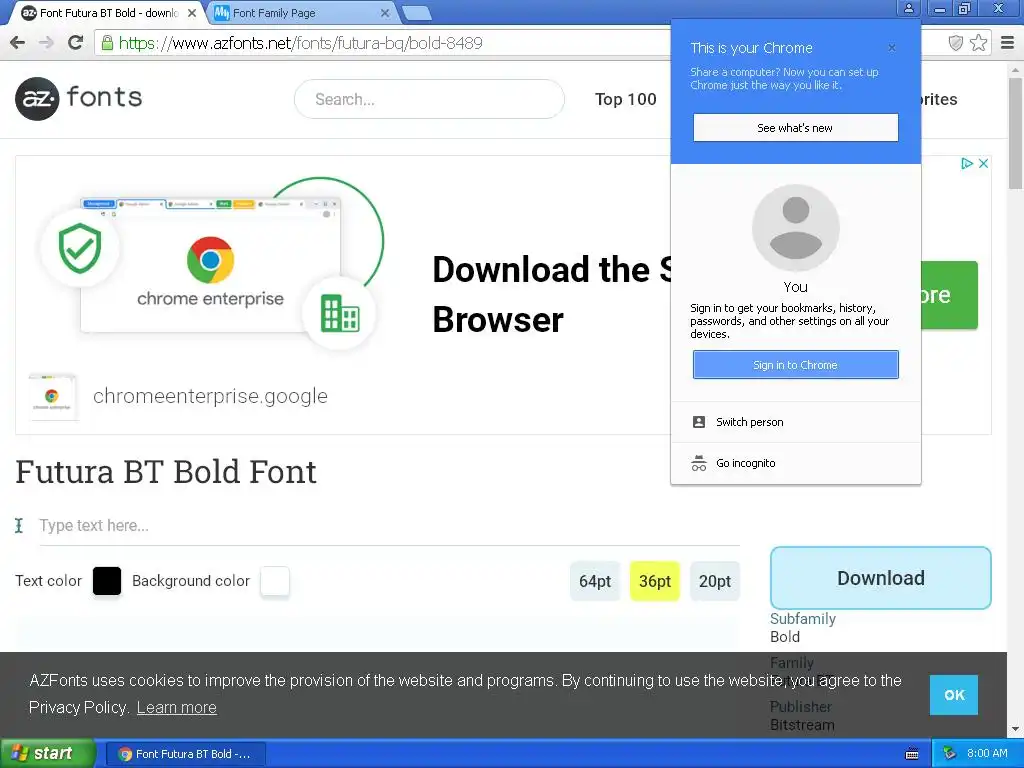Open the black Text color swatch

pos(107,581)
